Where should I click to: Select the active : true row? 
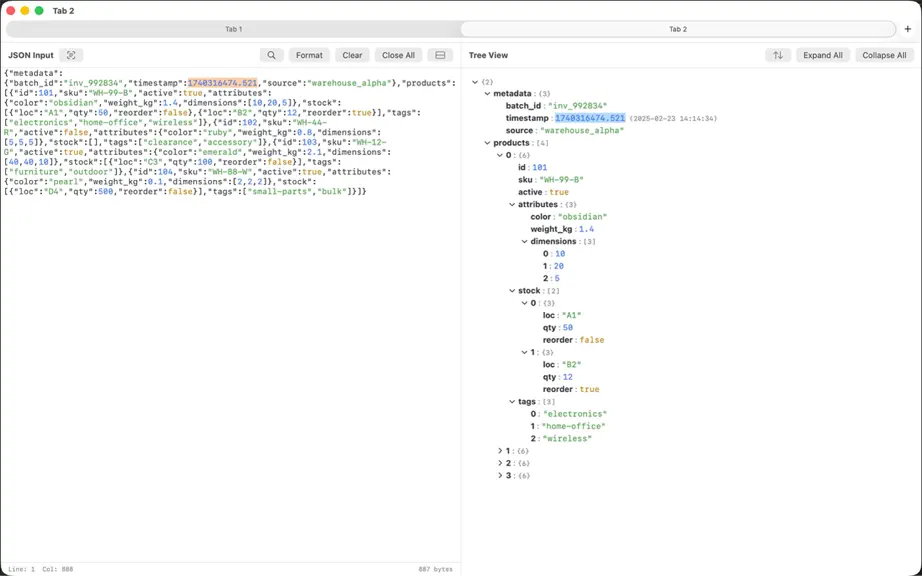543,192
